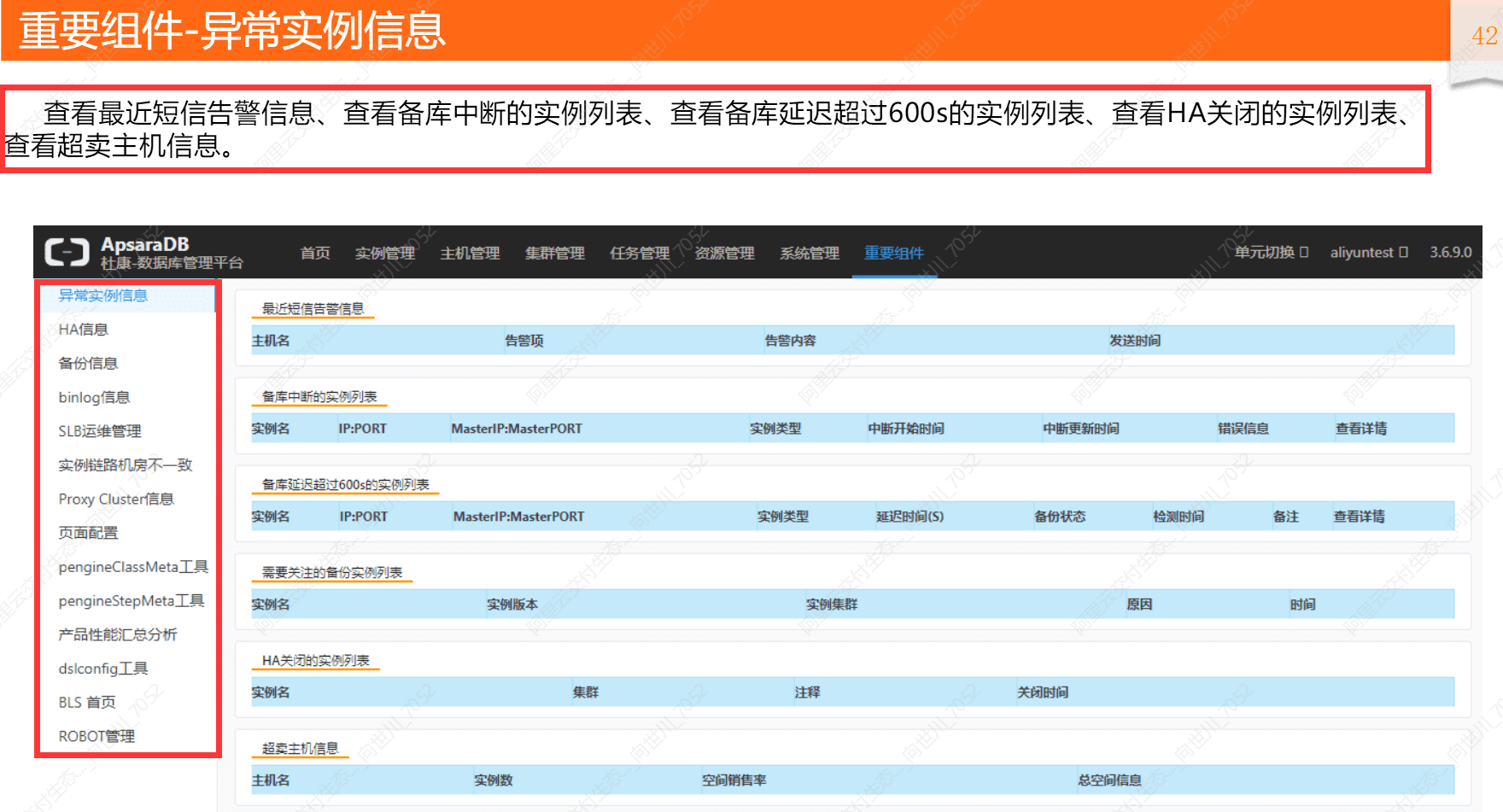Open the 资源管理 menu
This screenshot has width=1503, height=812.
point(724,253)
